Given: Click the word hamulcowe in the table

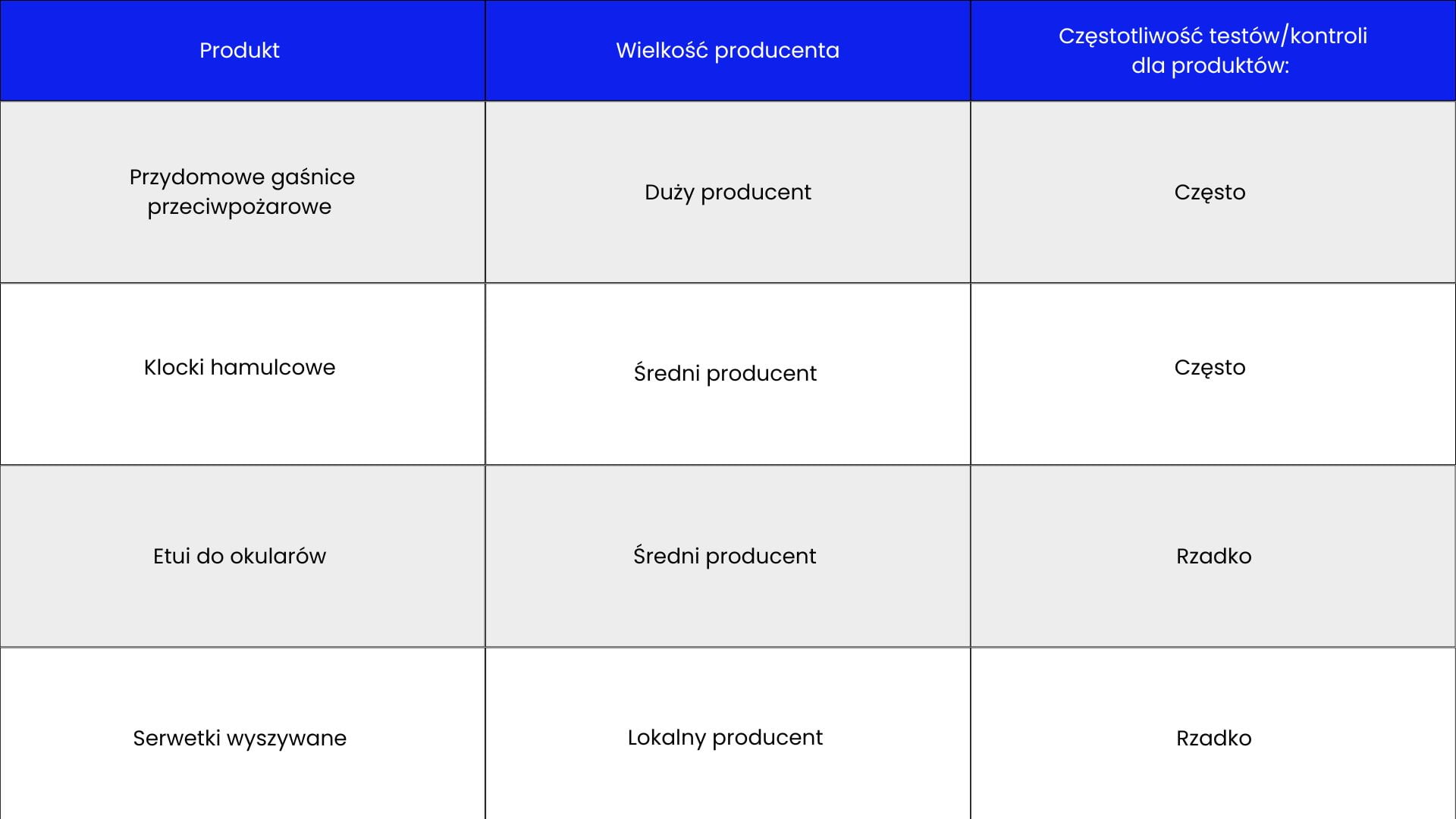Looking at the screenshot, I should coord(272,367).
